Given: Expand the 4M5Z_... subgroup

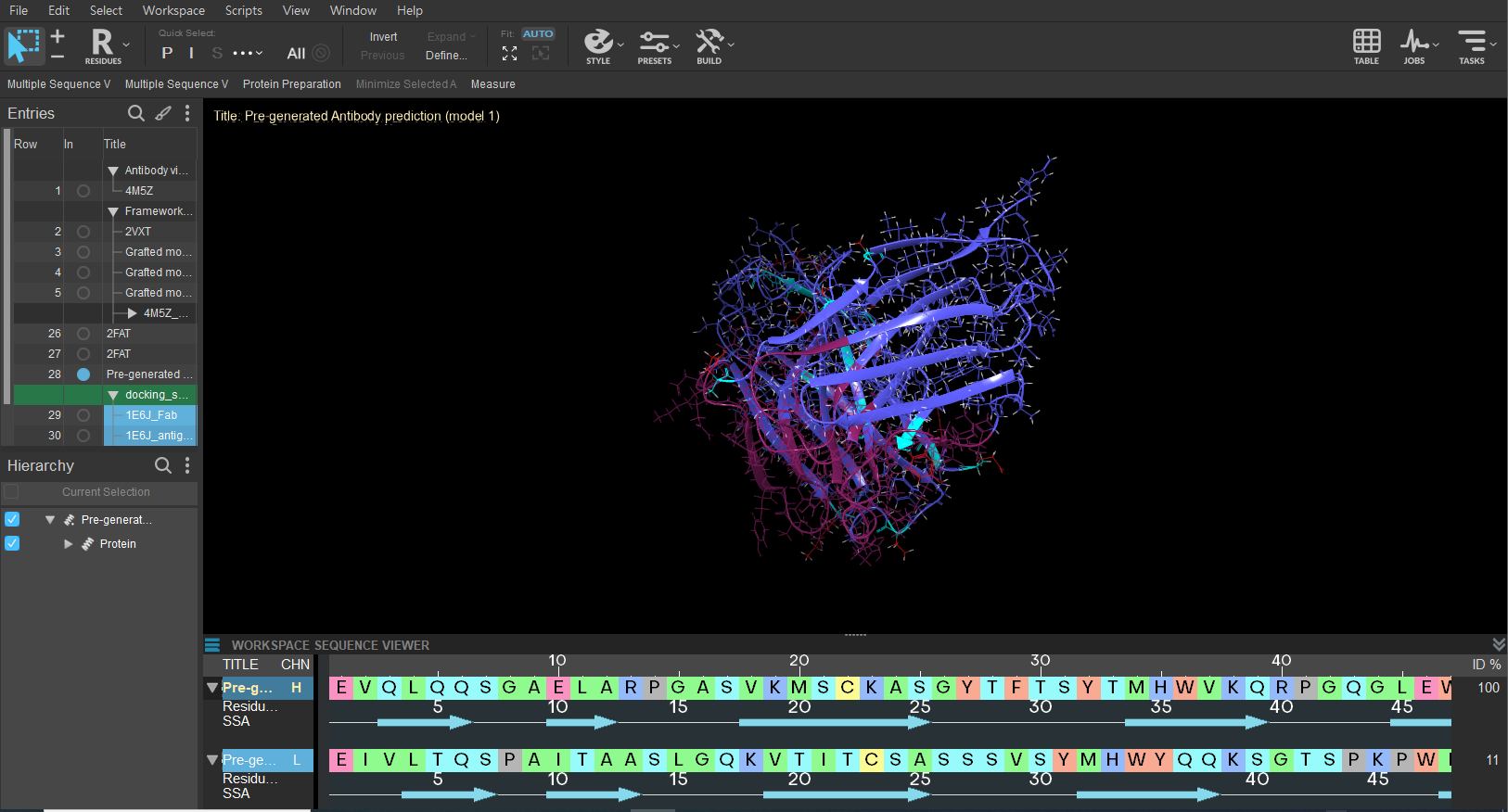Looking at the screenshot, I should tap(132, 313).
